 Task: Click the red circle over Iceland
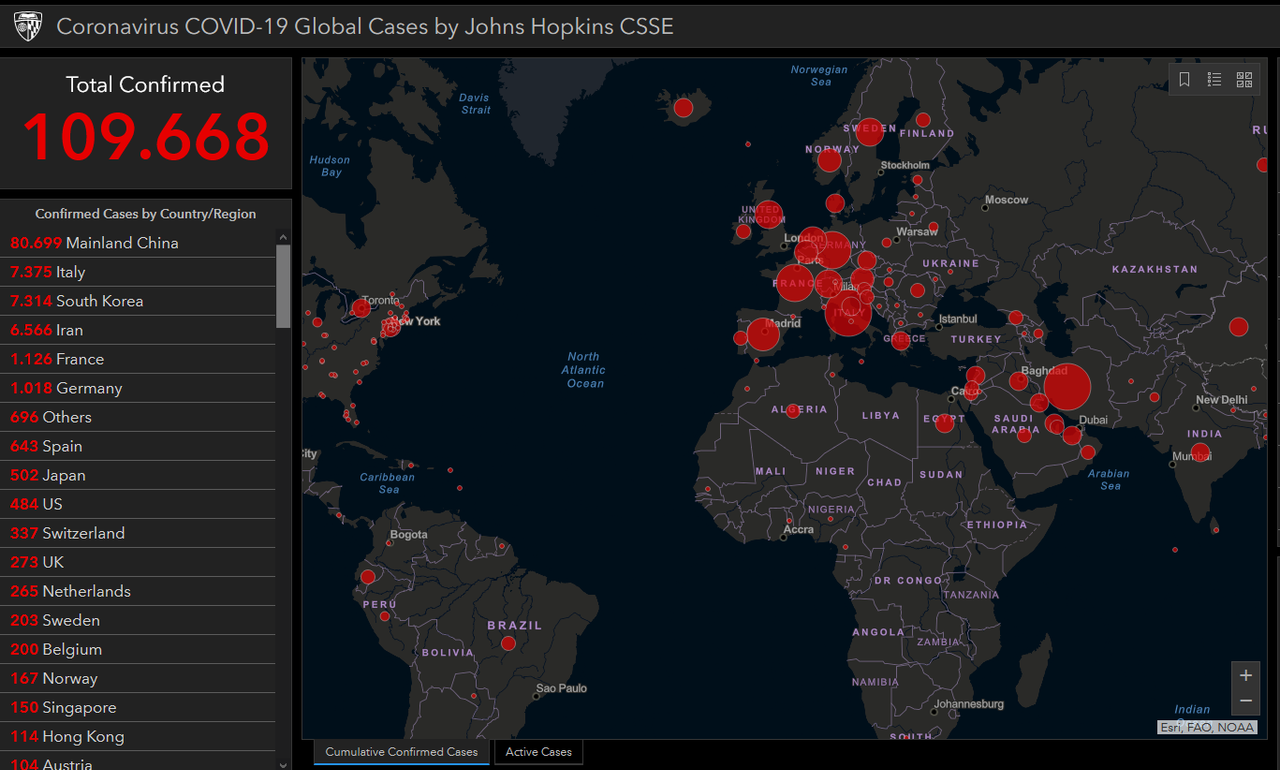coord(684,107)
